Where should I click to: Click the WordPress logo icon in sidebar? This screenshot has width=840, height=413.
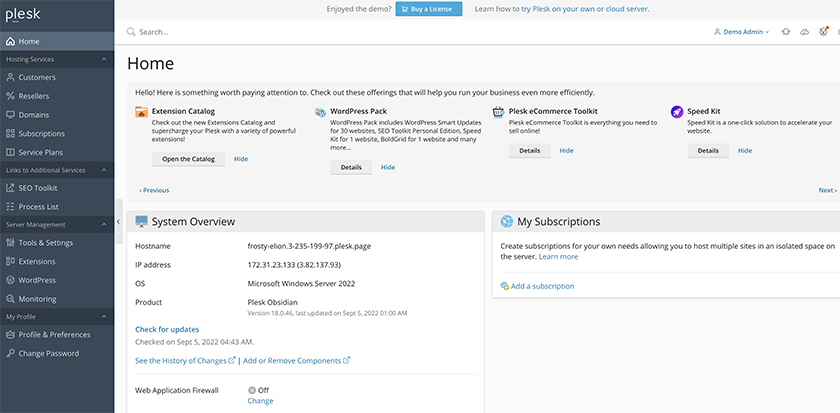[x=10, y=280]
